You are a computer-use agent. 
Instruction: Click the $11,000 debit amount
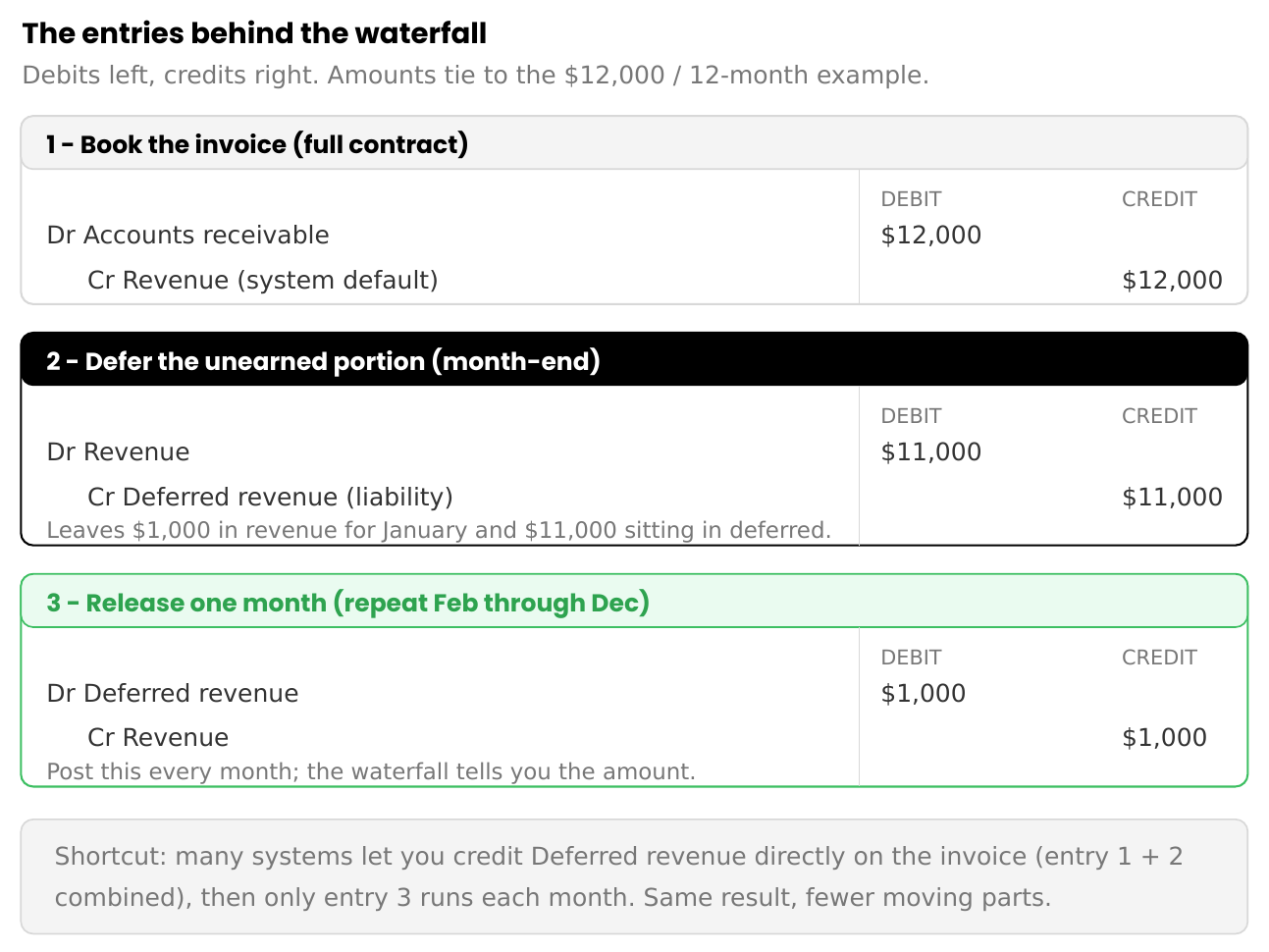click(x=931, y=451)
